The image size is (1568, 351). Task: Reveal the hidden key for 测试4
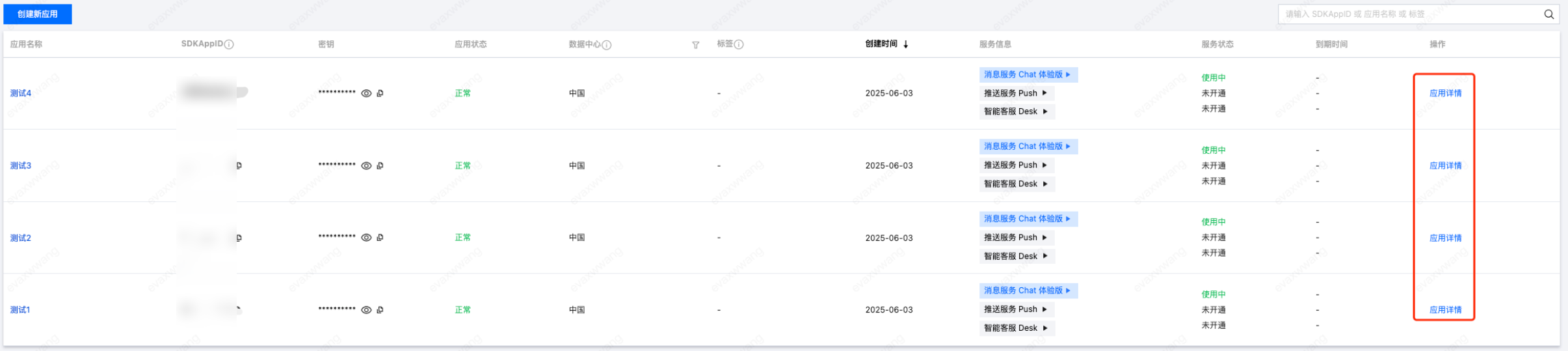coord(366,94)
